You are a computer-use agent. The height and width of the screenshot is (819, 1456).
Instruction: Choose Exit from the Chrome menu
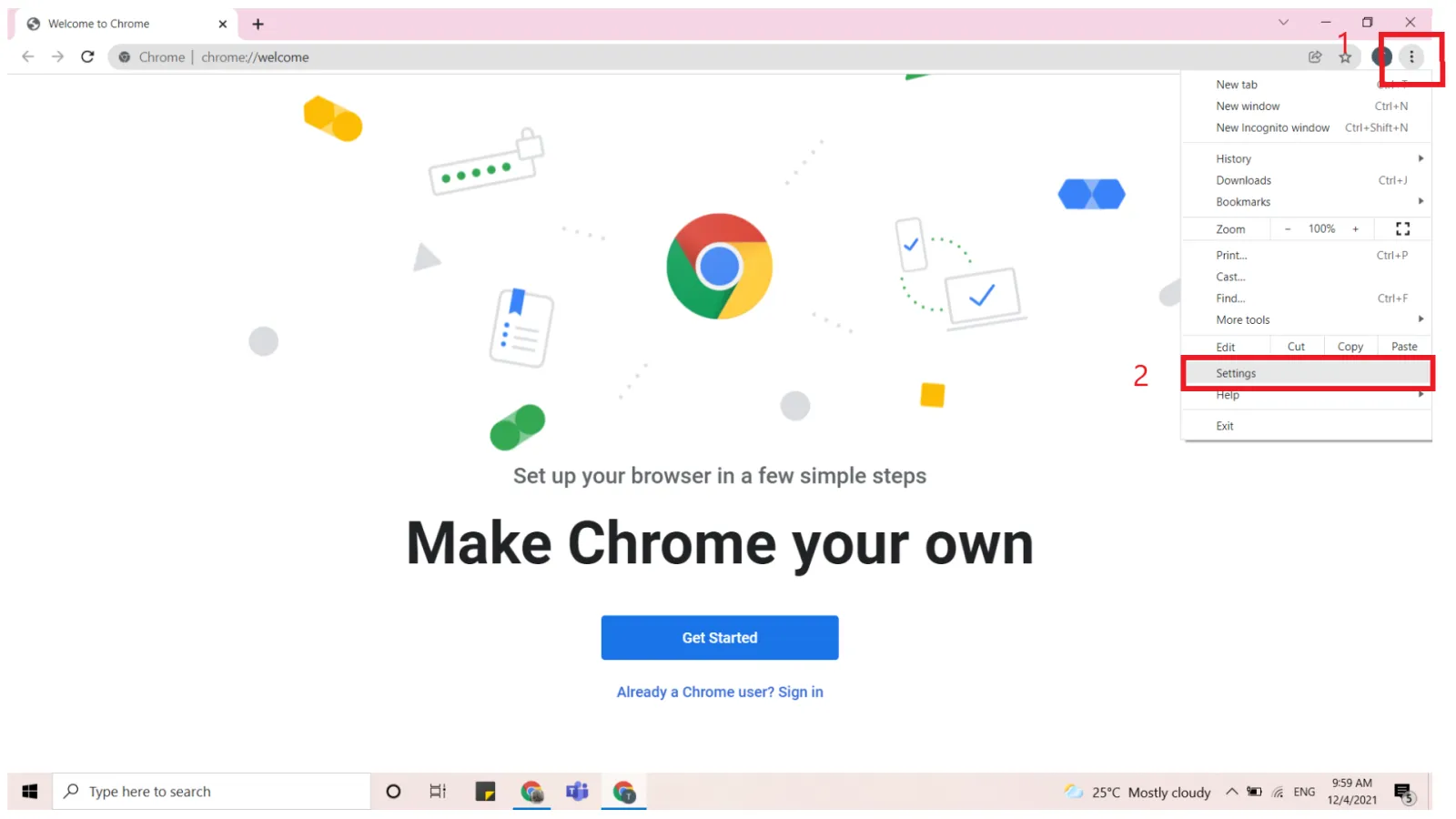coord(1307,426)
